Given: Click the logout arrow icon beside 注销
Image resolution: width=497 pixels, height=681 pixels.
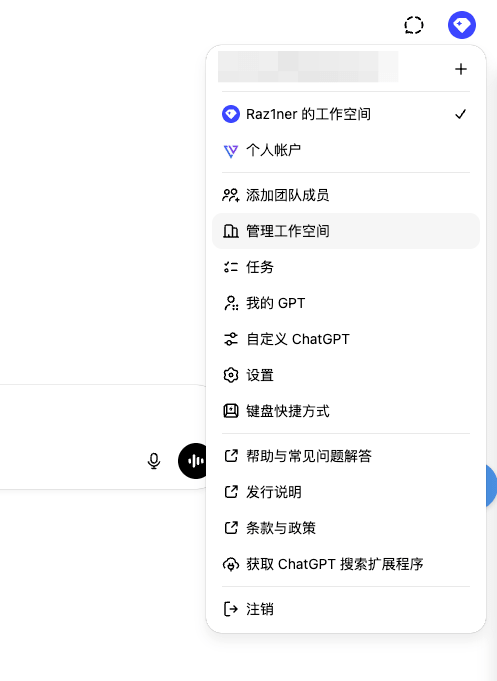Looking at the screenshot, I should click(x=231, y=609).
